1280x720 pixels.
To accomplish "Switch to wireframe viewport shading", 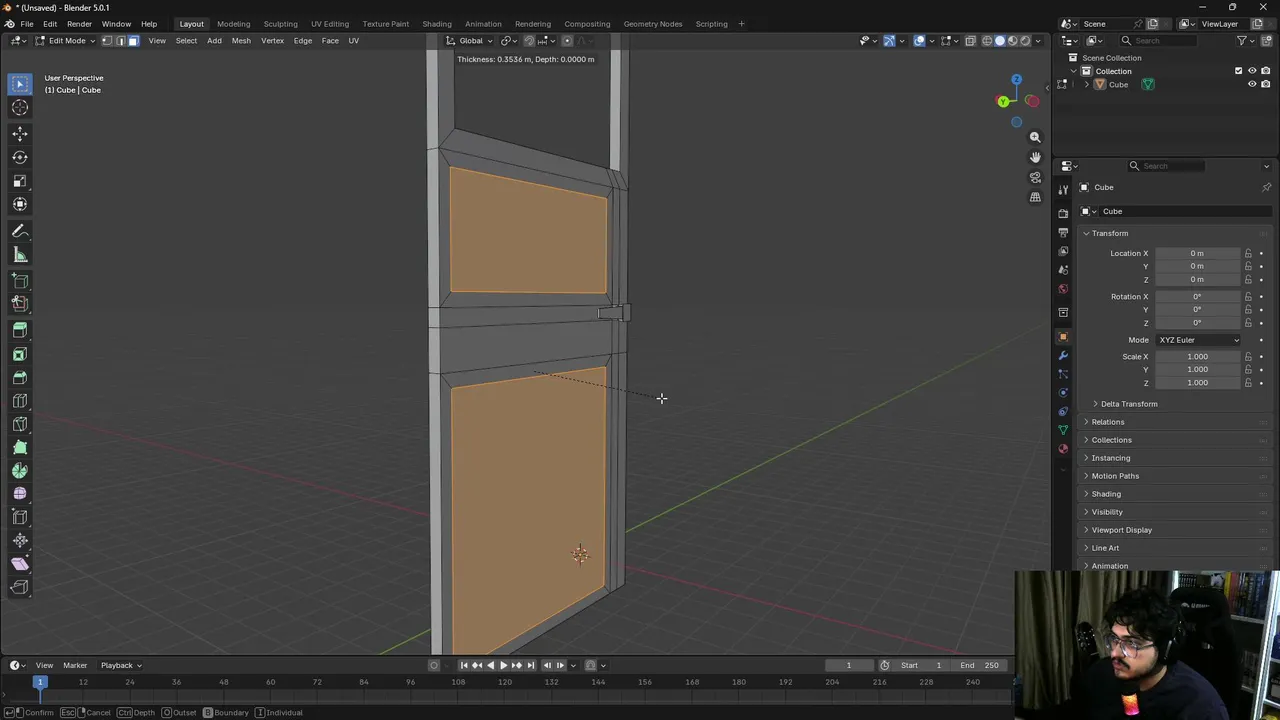I will click(x=987, y=41).
